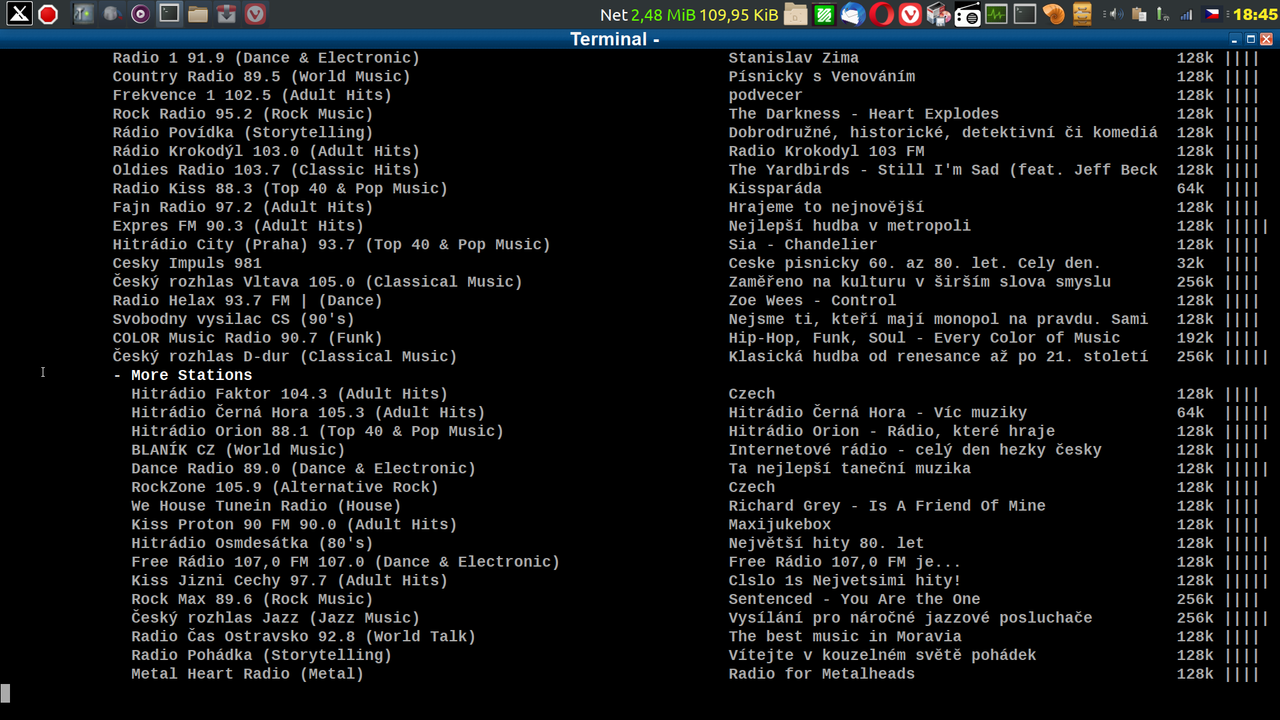Select Hitrádio Orion 88.1 station
Viewport: 1280px width, 720px height.
click(x=318, y=431)
